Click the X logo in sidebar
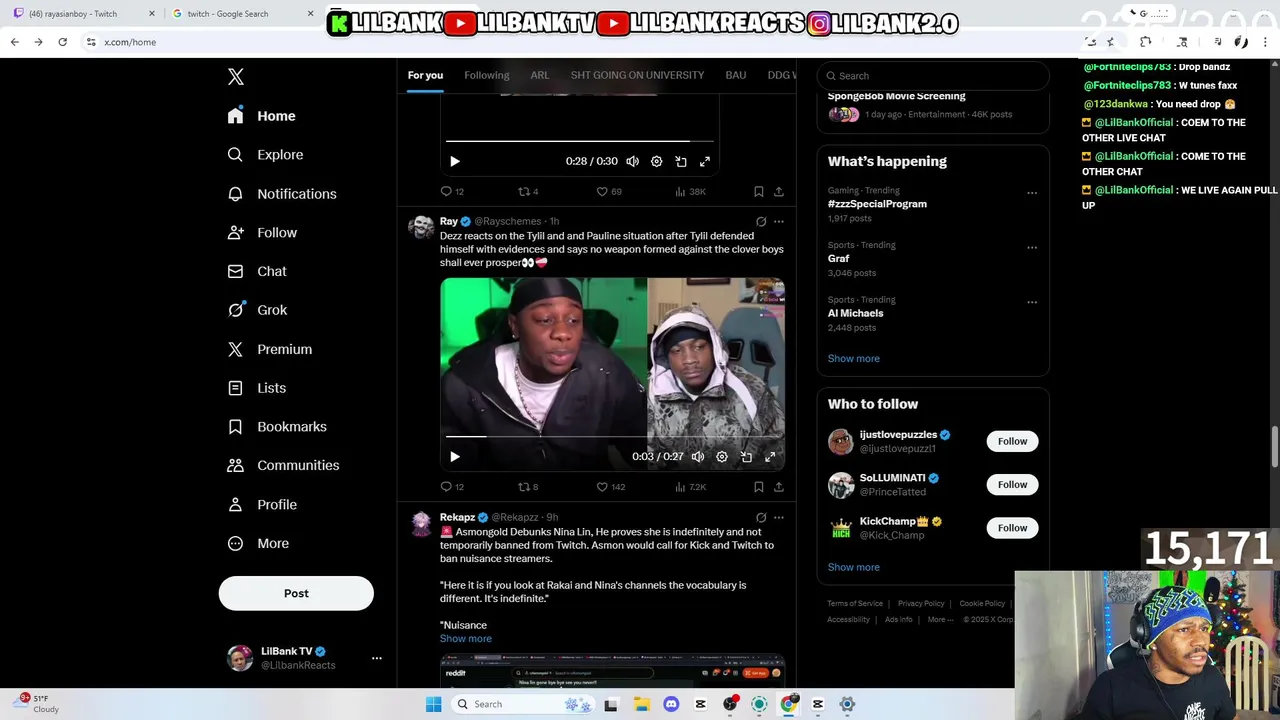Screen dimensions: 1280x720 coord(236,77)
